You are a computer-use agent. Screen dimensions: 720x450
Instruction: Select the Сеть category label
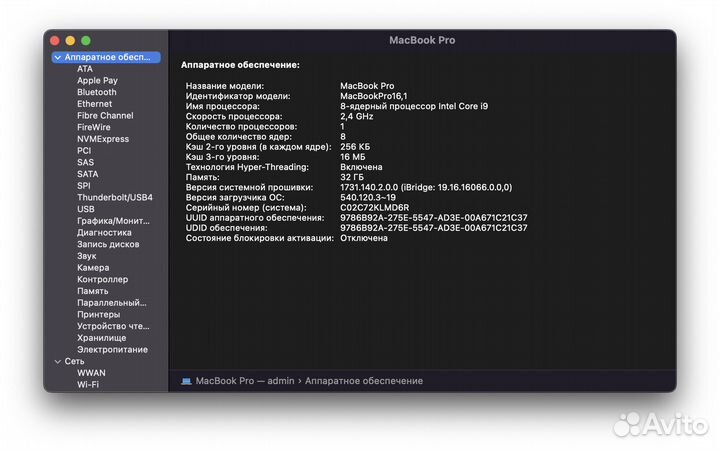click(x=74, y=361)
